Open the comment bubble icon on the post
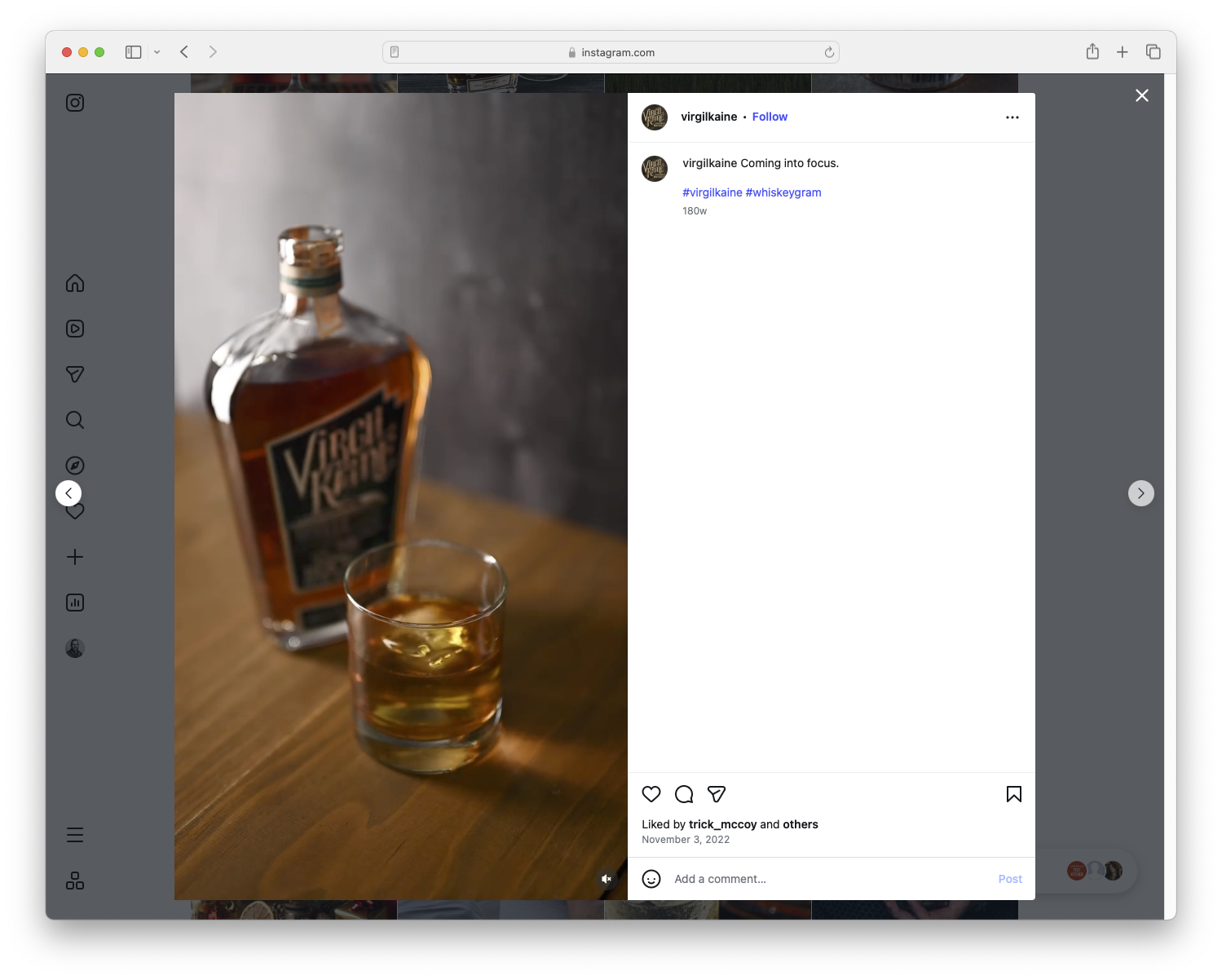 pyautogui.click(x=683, y=794)
